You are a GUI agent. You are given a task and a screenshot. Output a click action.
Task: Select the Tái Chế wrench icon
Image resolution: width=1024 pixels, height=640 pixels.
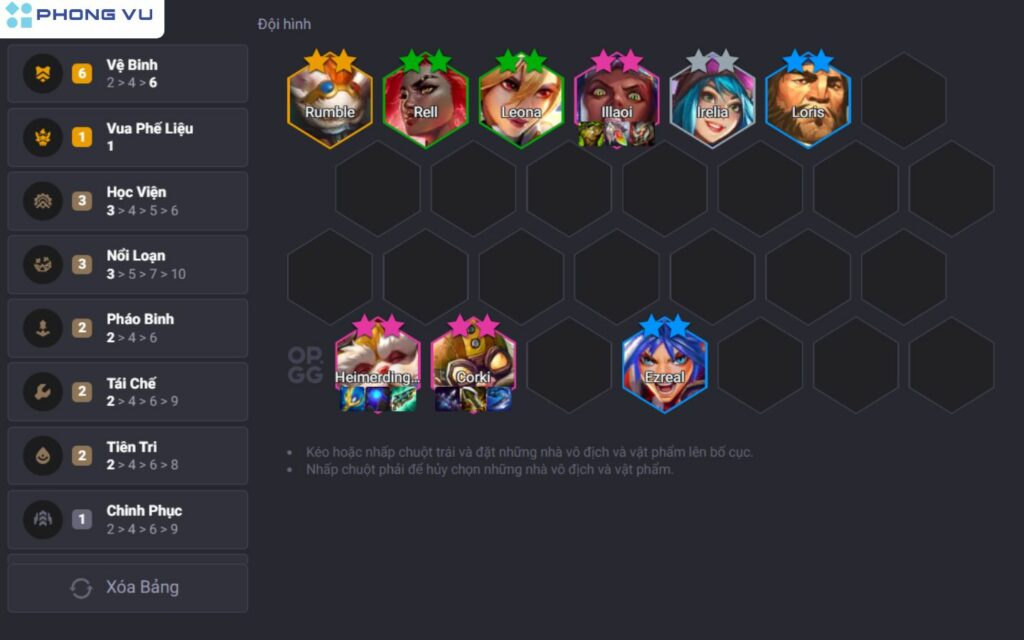(43, 392)
